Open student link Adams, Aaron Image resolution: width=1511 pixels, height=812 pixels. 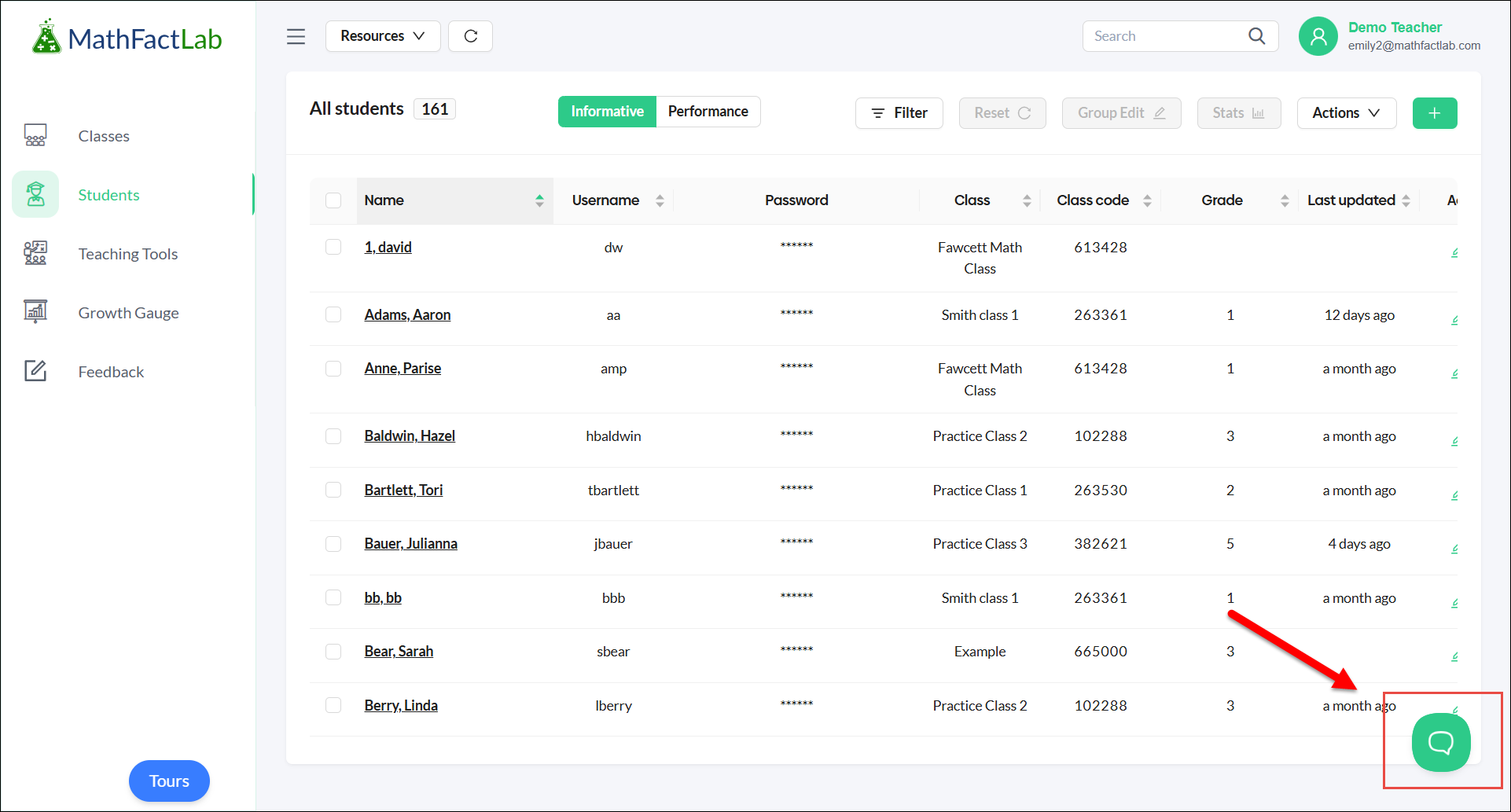point(407,314)
